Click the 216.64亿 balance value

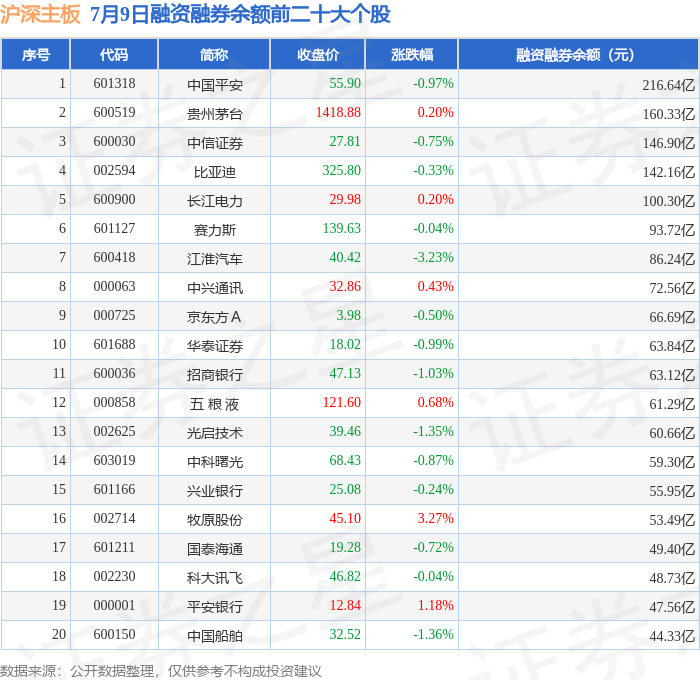click(x=669, y=85)
